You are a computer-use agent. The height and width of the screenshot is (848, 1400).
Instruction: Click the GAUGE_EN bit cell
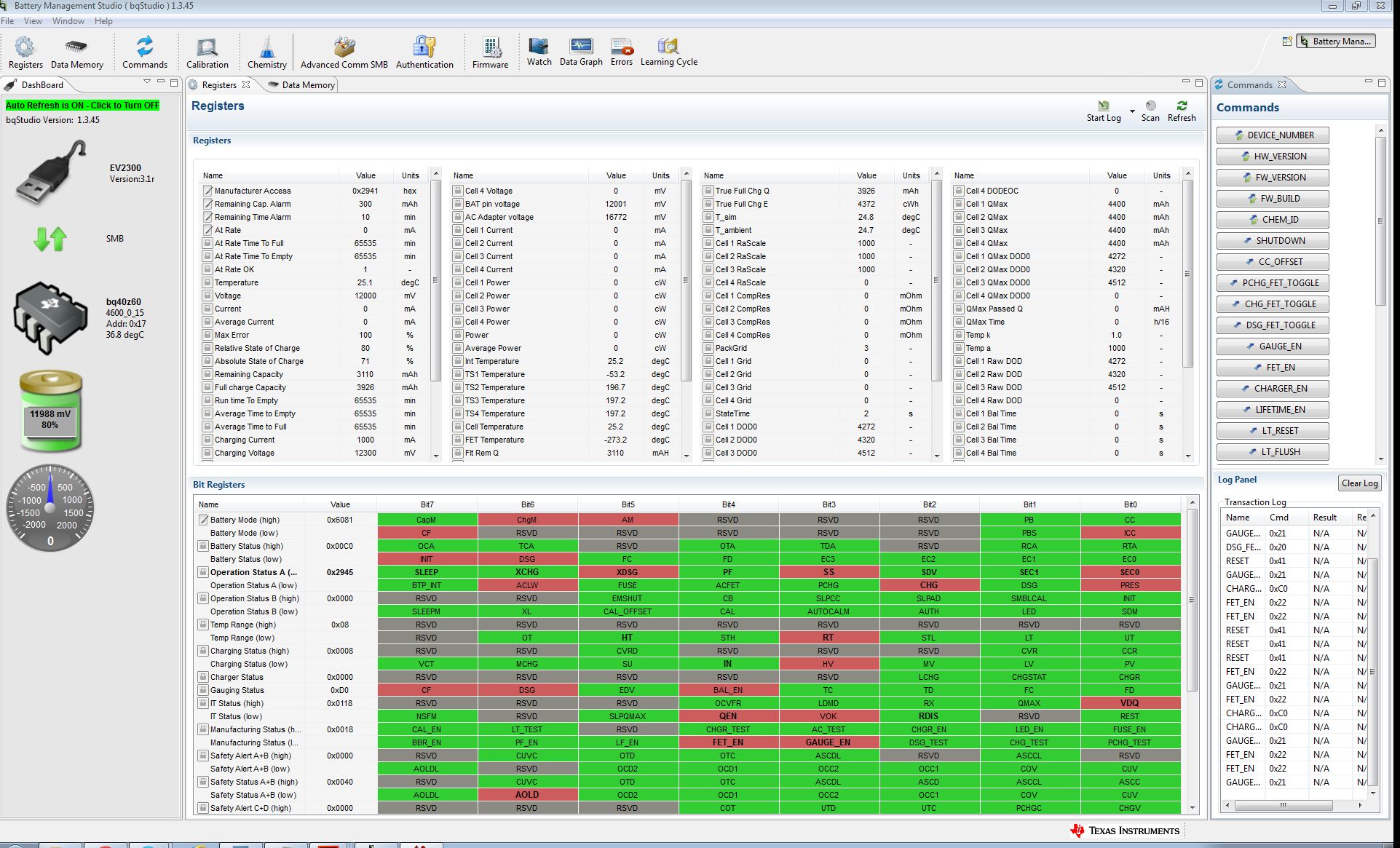[828, 742]
